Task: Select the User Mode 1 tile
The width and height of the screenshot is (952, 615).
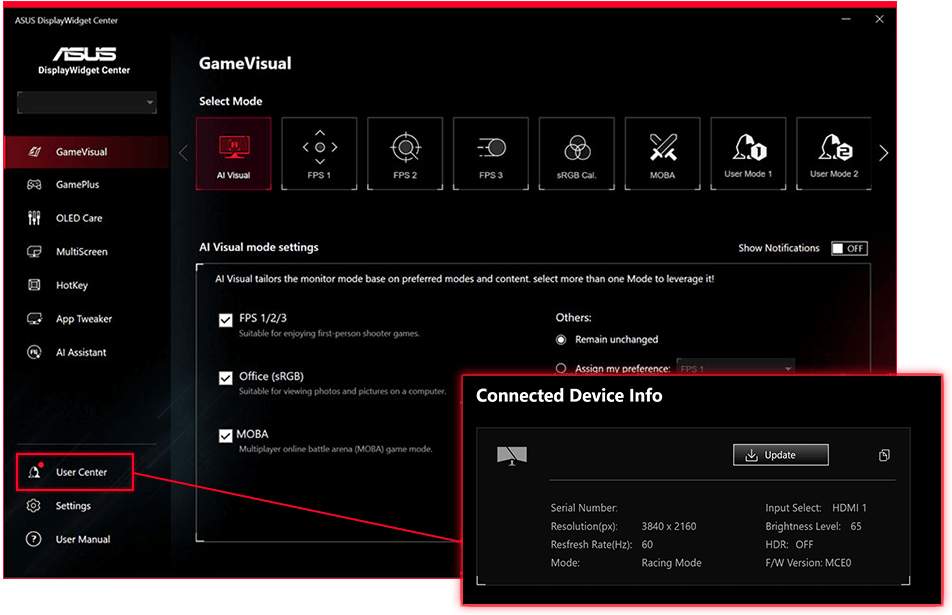Action: (x=748, y=154)
